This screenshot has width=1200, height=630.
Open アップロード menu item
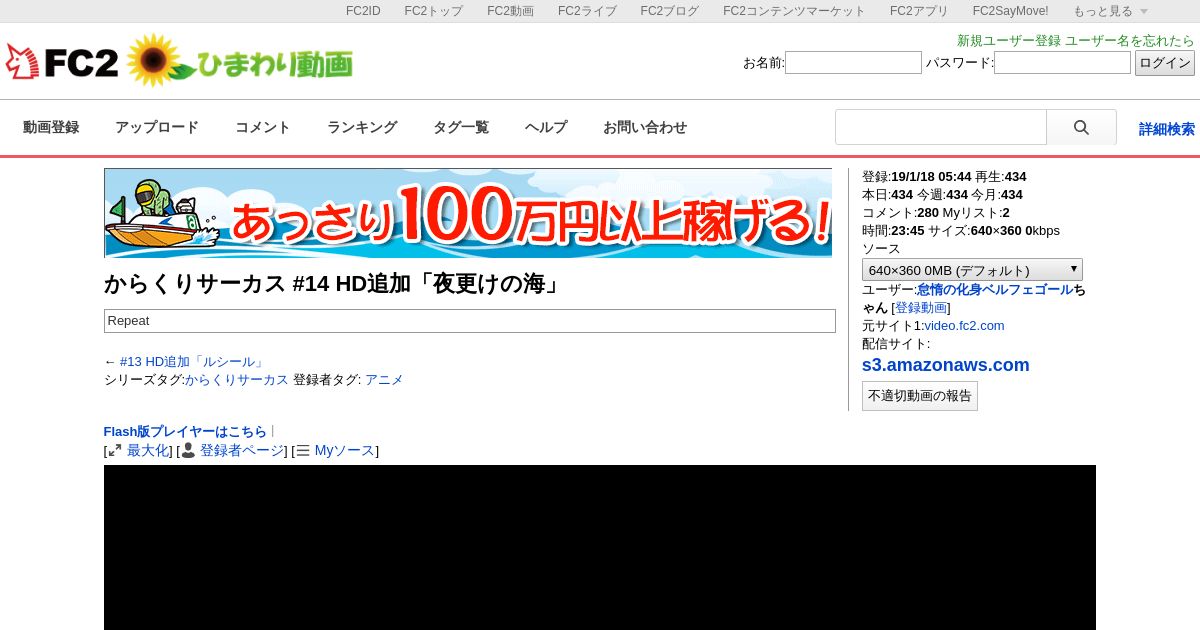coord(157,127)
